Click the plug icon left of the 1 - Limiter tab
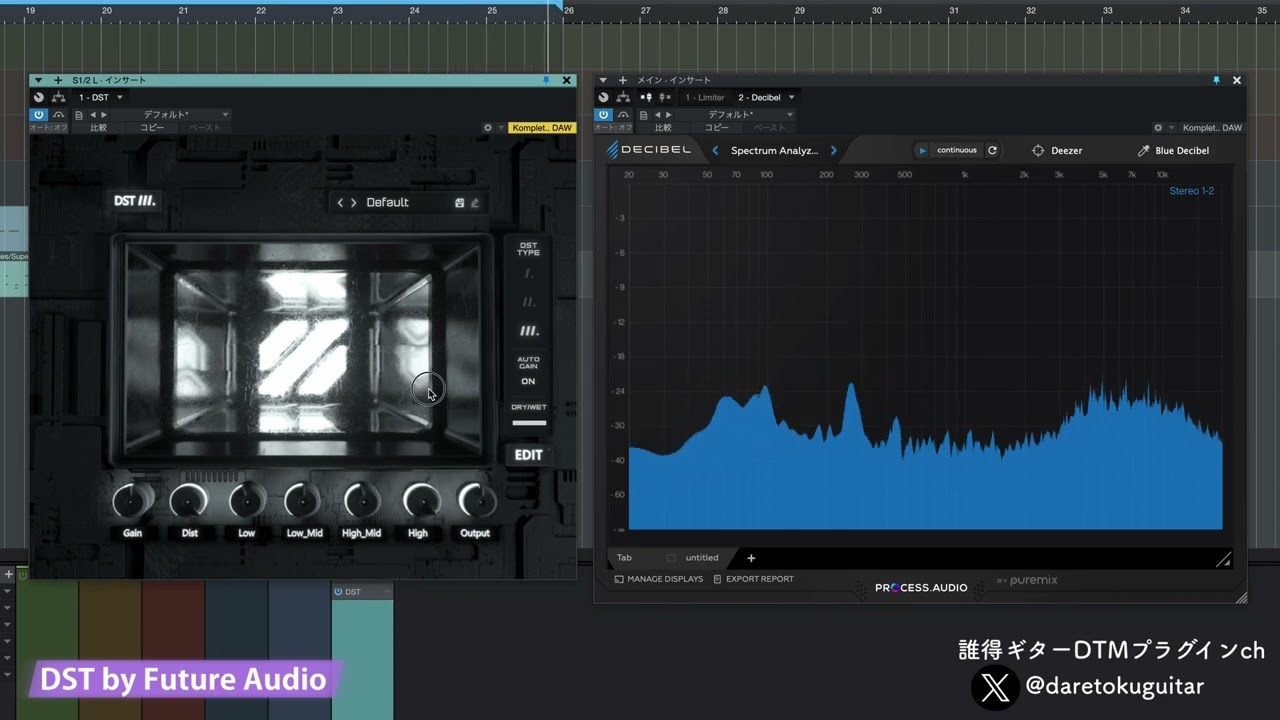This screenshot has width=1280, height=720. click(x=665, y=97)
